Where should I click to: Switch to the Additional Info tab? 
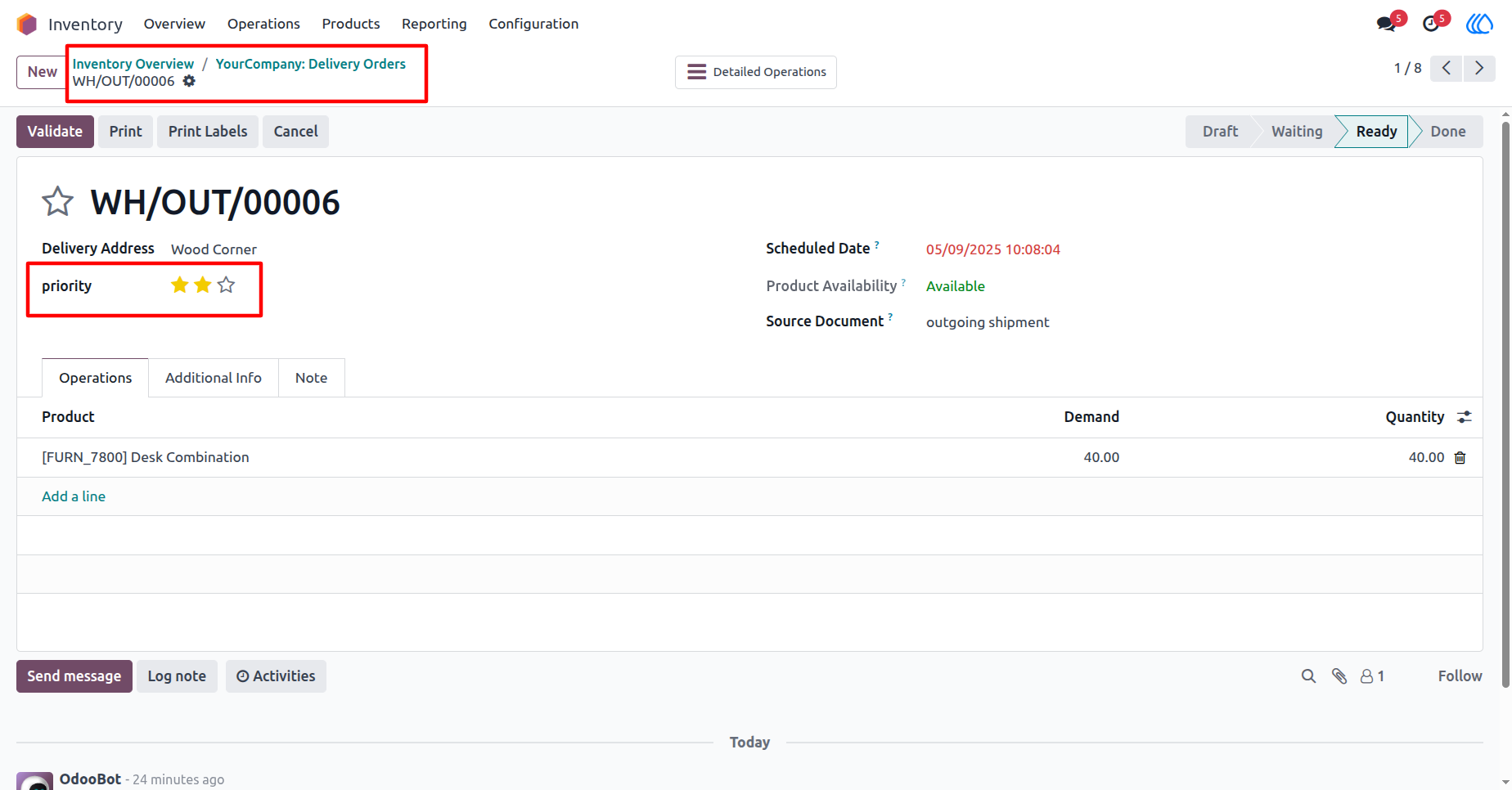tap(214, 378)
